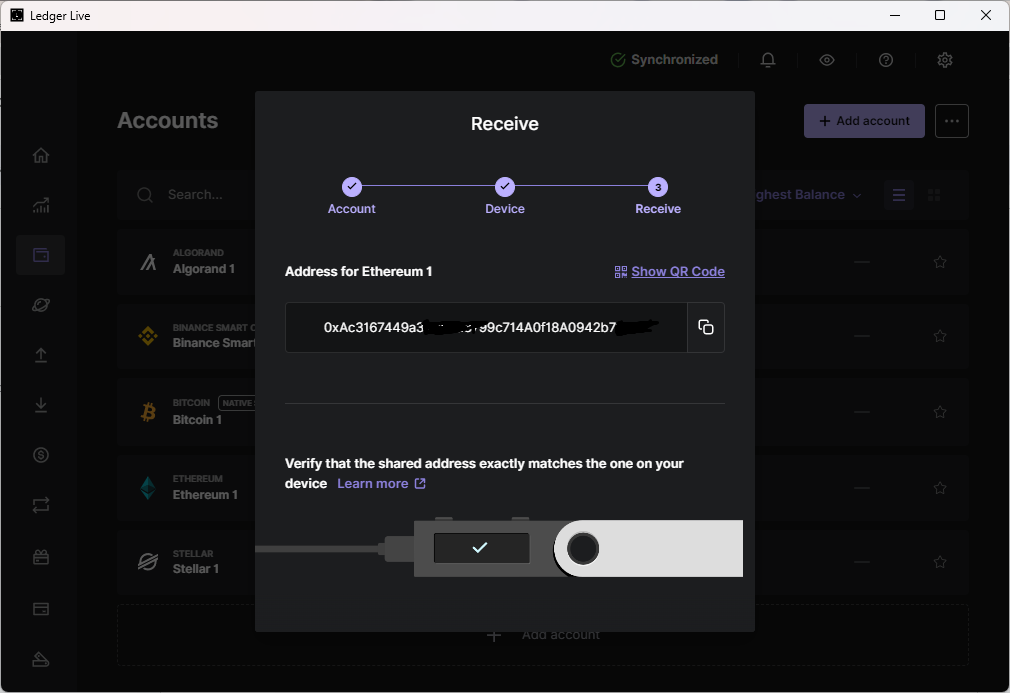Maximize the Ledger Live window
The image size is (1010, 693).
pos(940,15)
